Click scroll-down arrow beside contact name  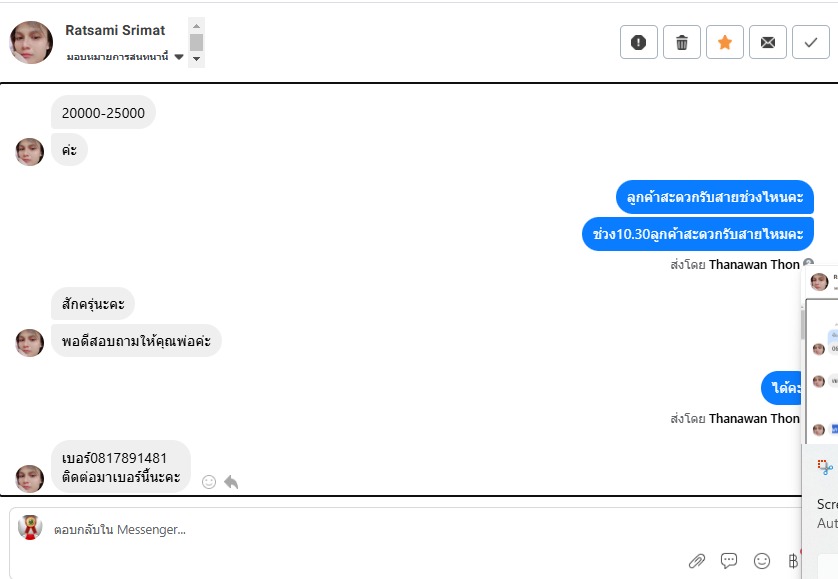click(196, 59)
